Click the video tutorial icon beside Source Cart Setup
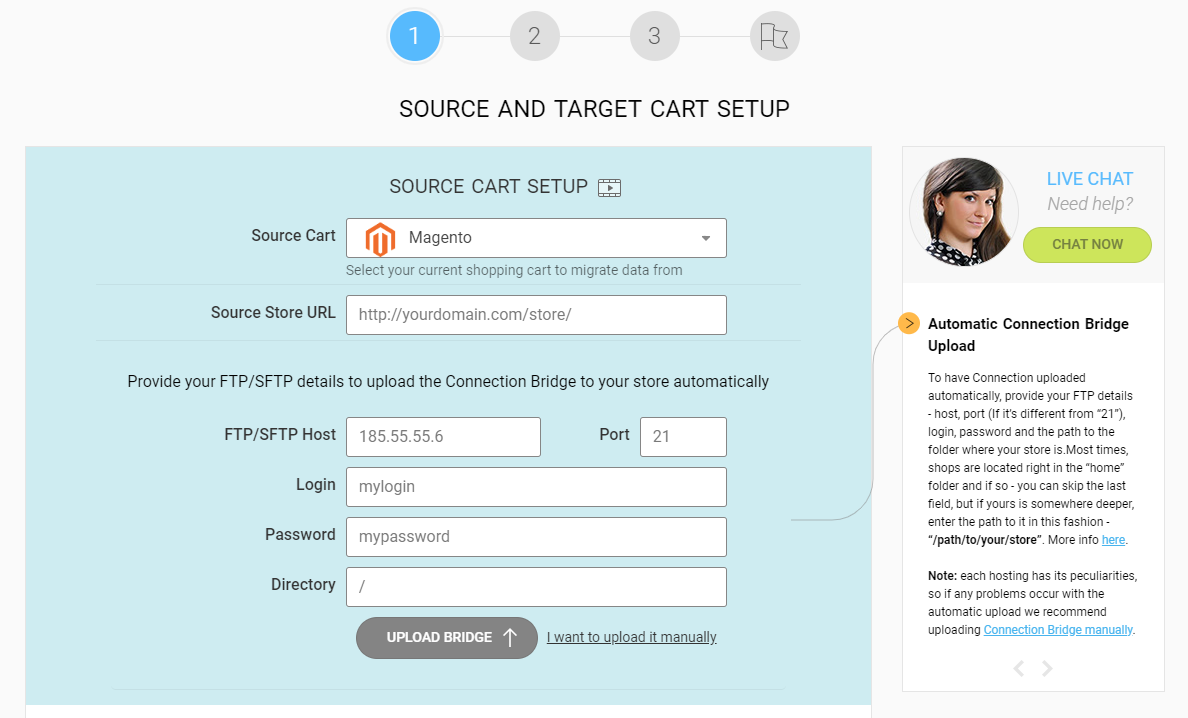Image resolution: width=1188 pixels, height=718 pixels. pos(609,188)
